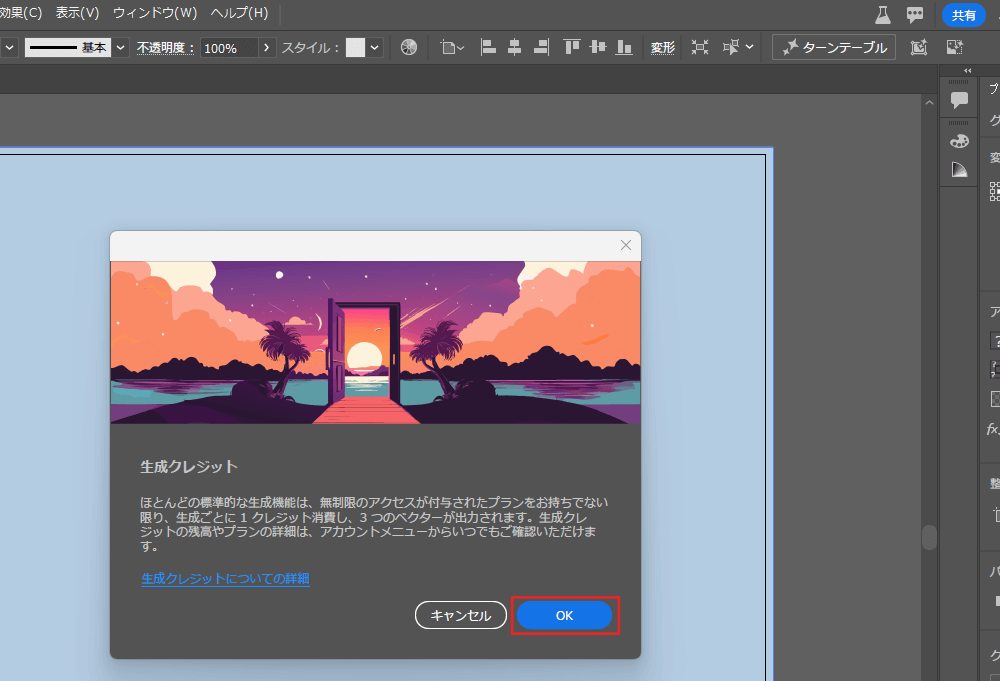This screenshot has height=681, width=1000.
Task: Open the 表示(V) menu
Action: point(77,13)
